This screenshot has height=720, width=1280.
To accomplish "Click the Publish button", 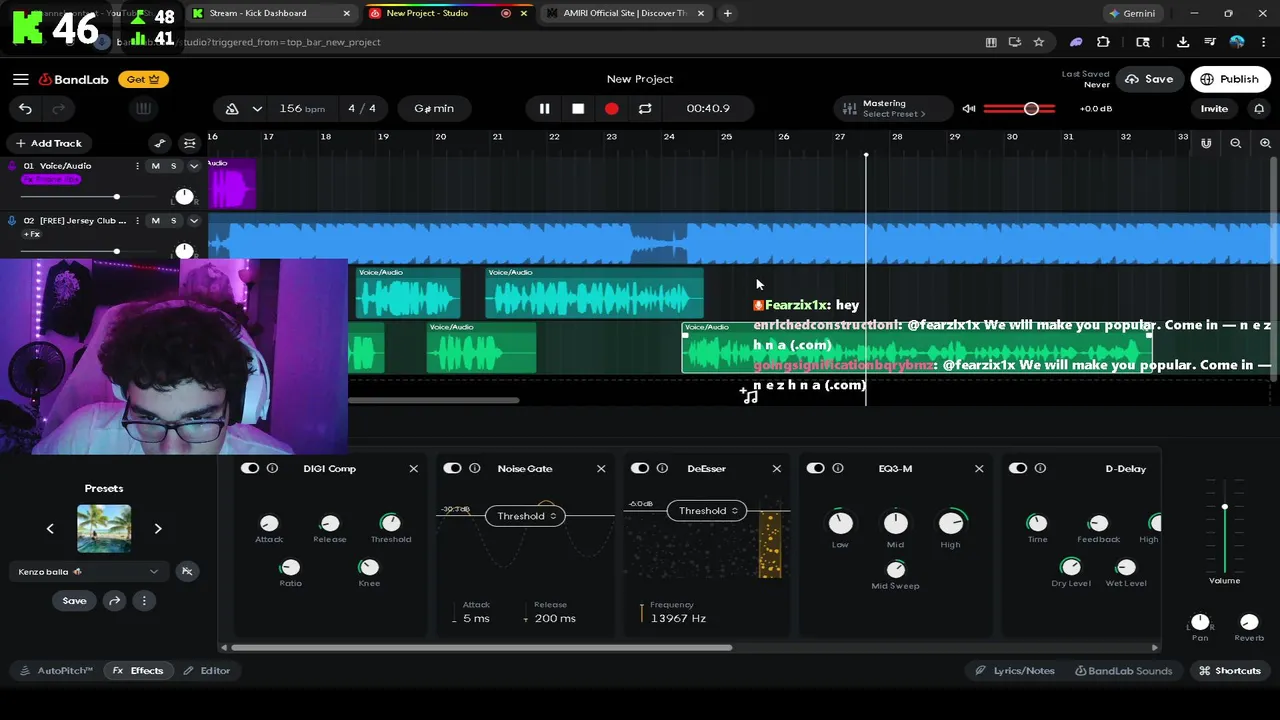I will (1229, 79).
